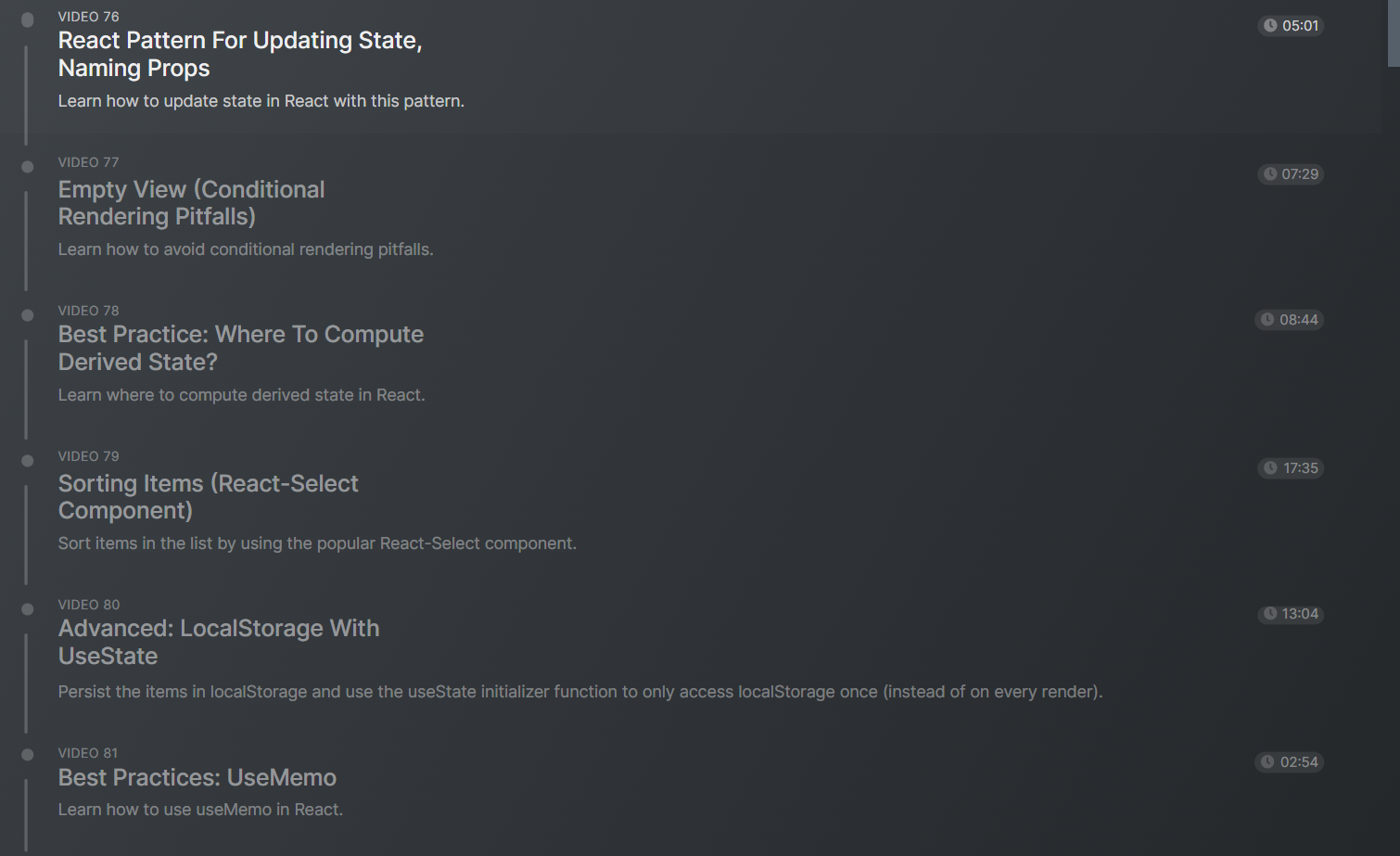Click the clock icon beside 13:04 duration
This screenshot has width=1400, height=856.
coord(1270,614)
